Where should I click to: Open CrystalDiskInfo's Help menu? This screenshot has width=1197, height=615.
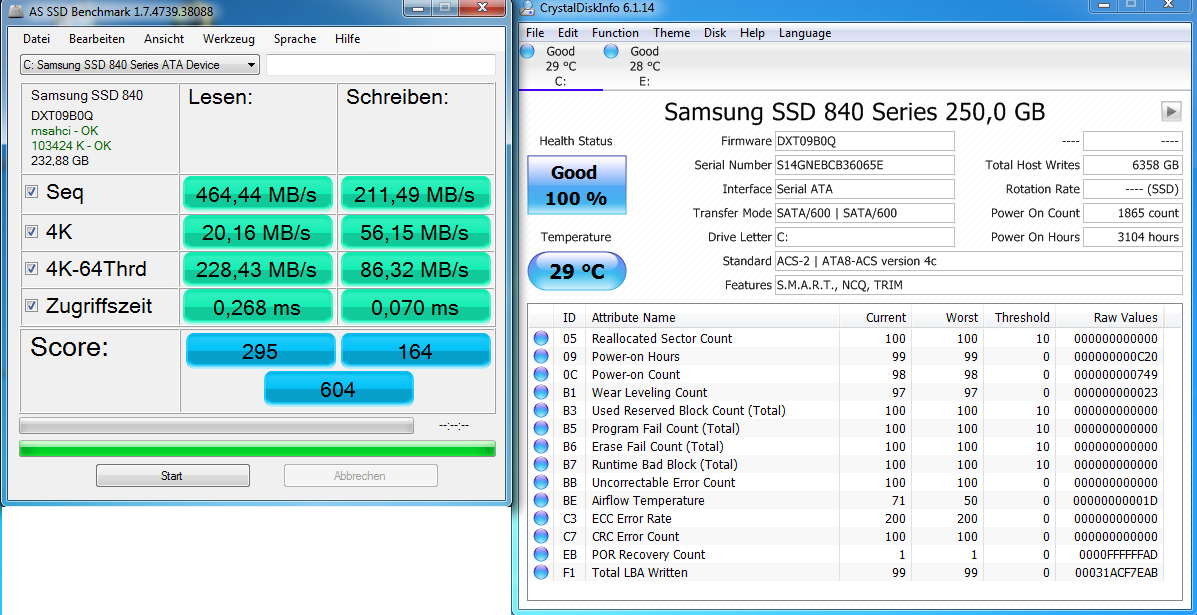pyautogui.click(x=753, y=33)
